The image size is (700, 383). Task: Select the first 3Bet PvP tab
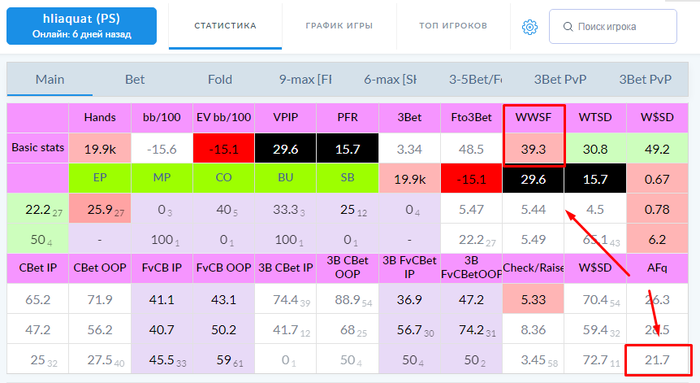pos(560,79)
